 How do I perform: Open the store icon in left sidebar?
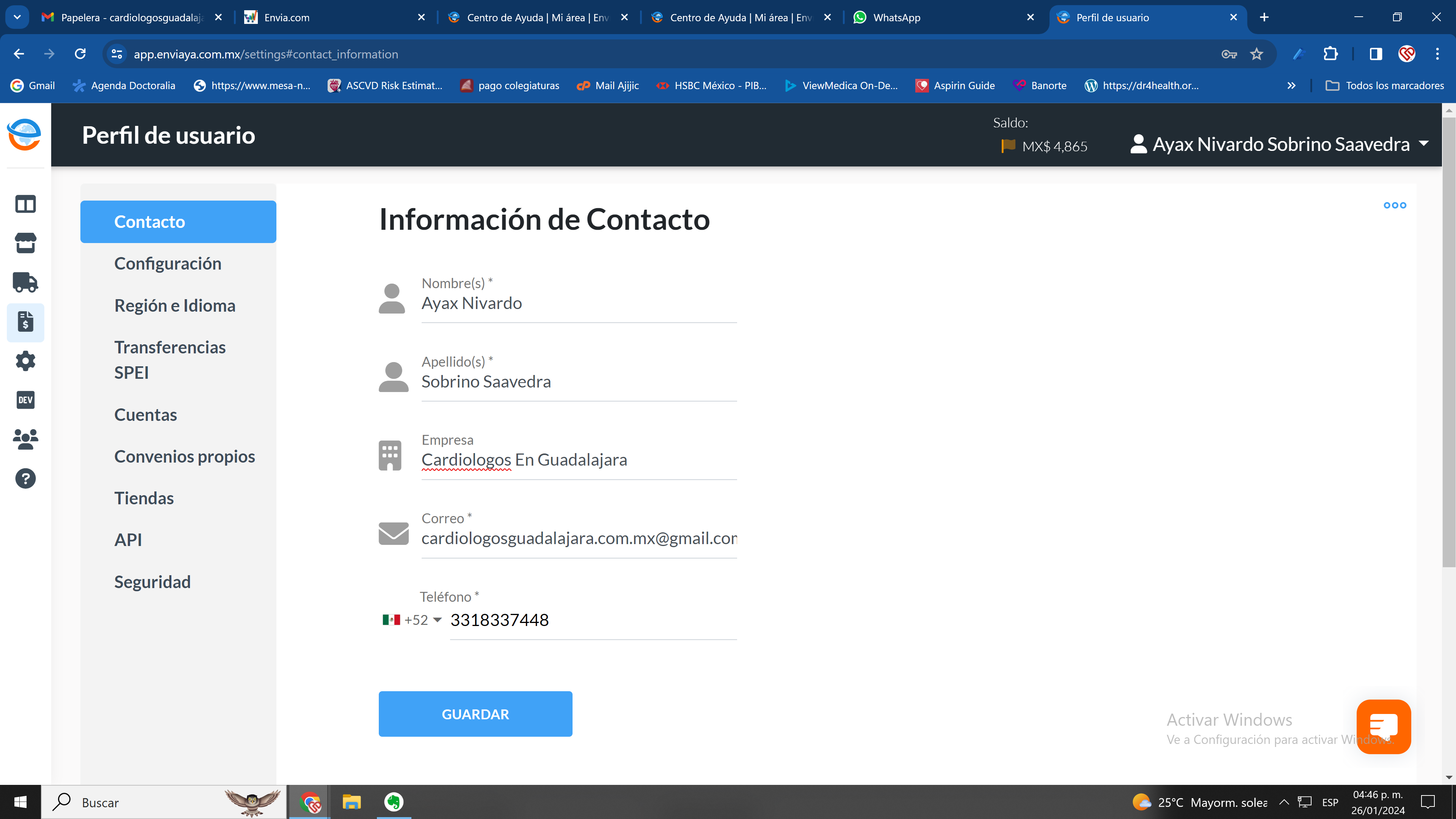point(25,243)
